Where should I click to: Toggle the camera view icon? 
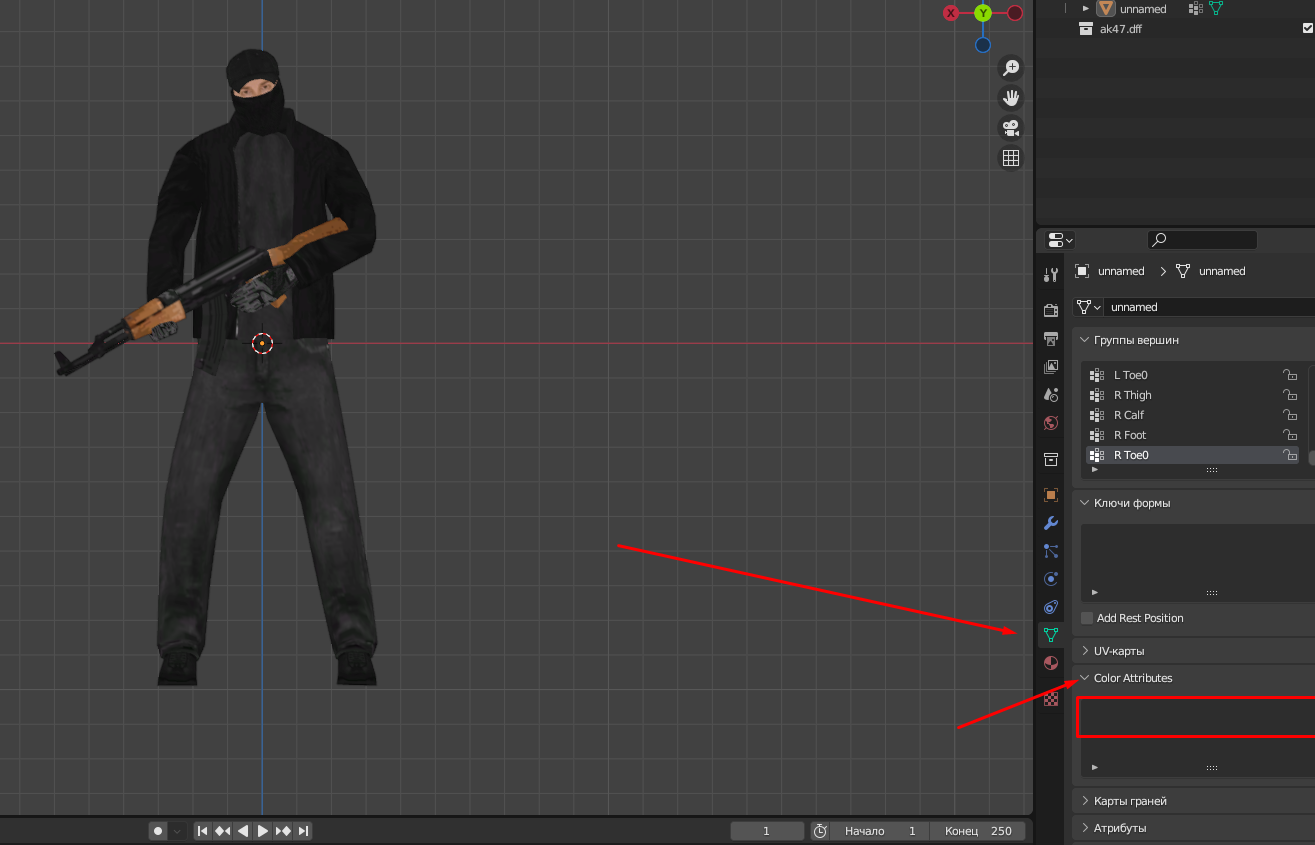tap(1011, 128)
